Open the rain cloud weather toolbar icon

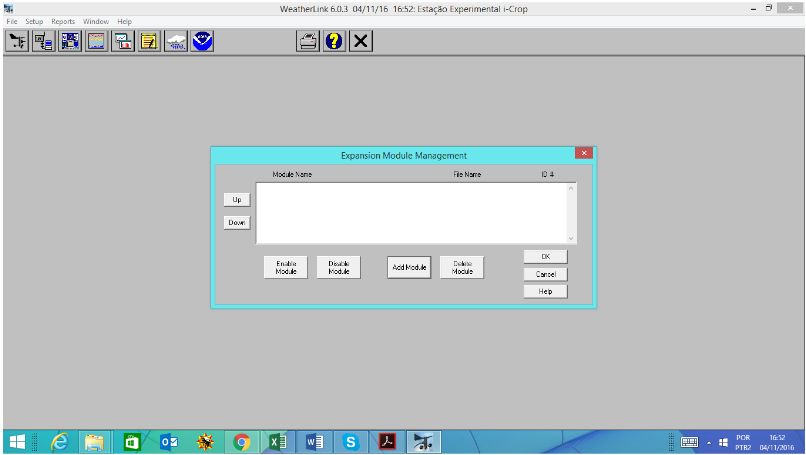pyautogui.click(x=176, y=41)
